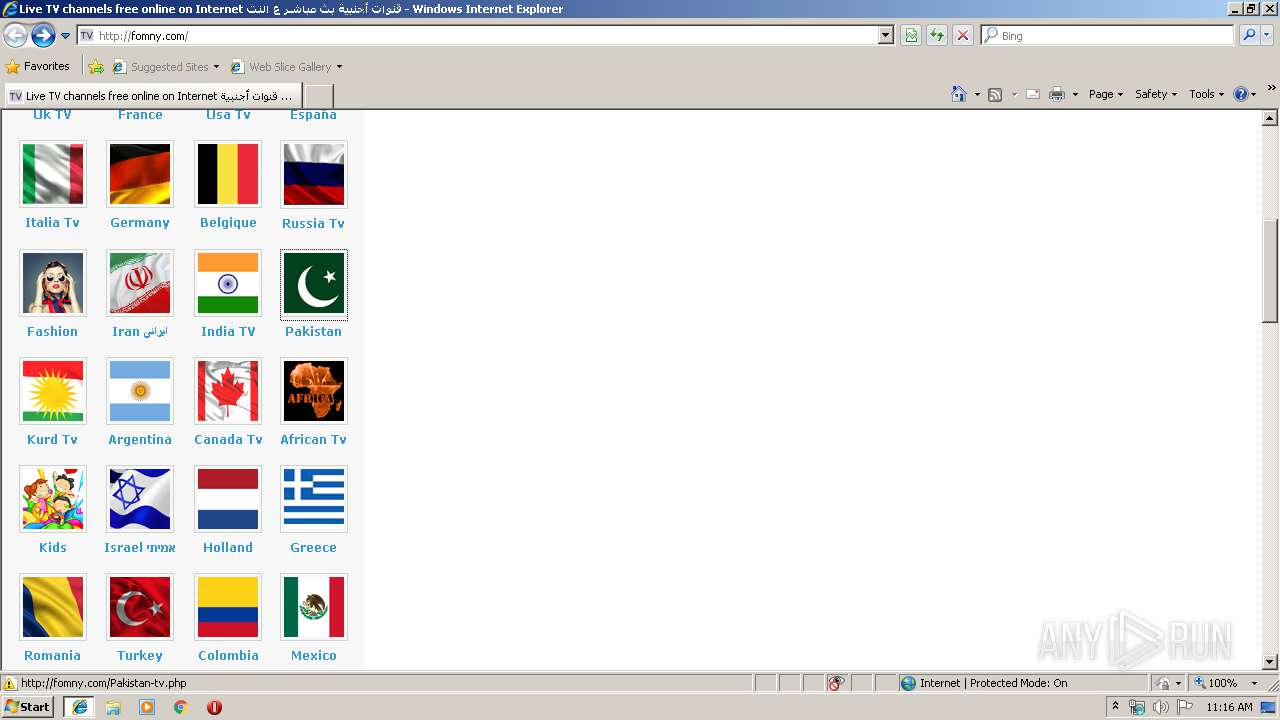The width and height of the screenshot is (1280, 720).
Task: Open a new blank tab
Action: coord(318,97)
